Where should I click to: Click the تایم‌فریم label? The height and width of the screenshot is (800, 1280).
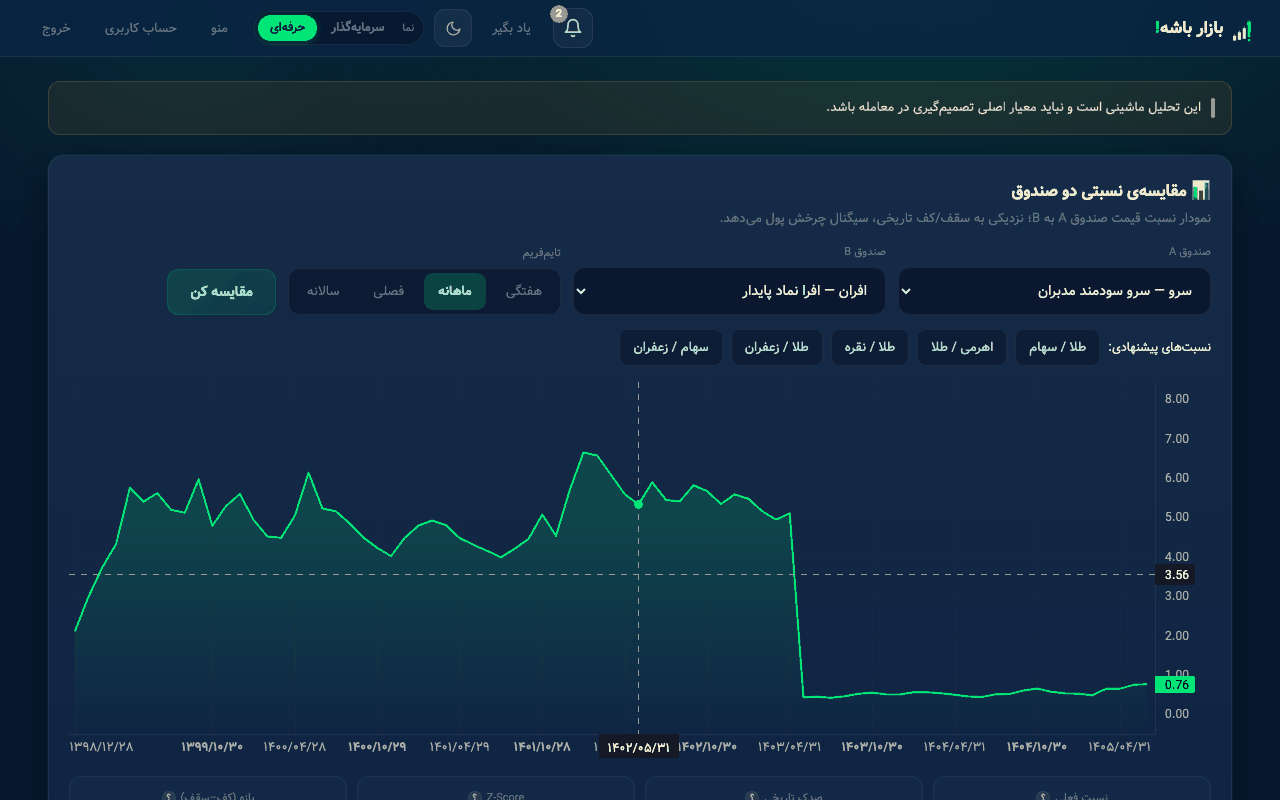pos(541,252)
